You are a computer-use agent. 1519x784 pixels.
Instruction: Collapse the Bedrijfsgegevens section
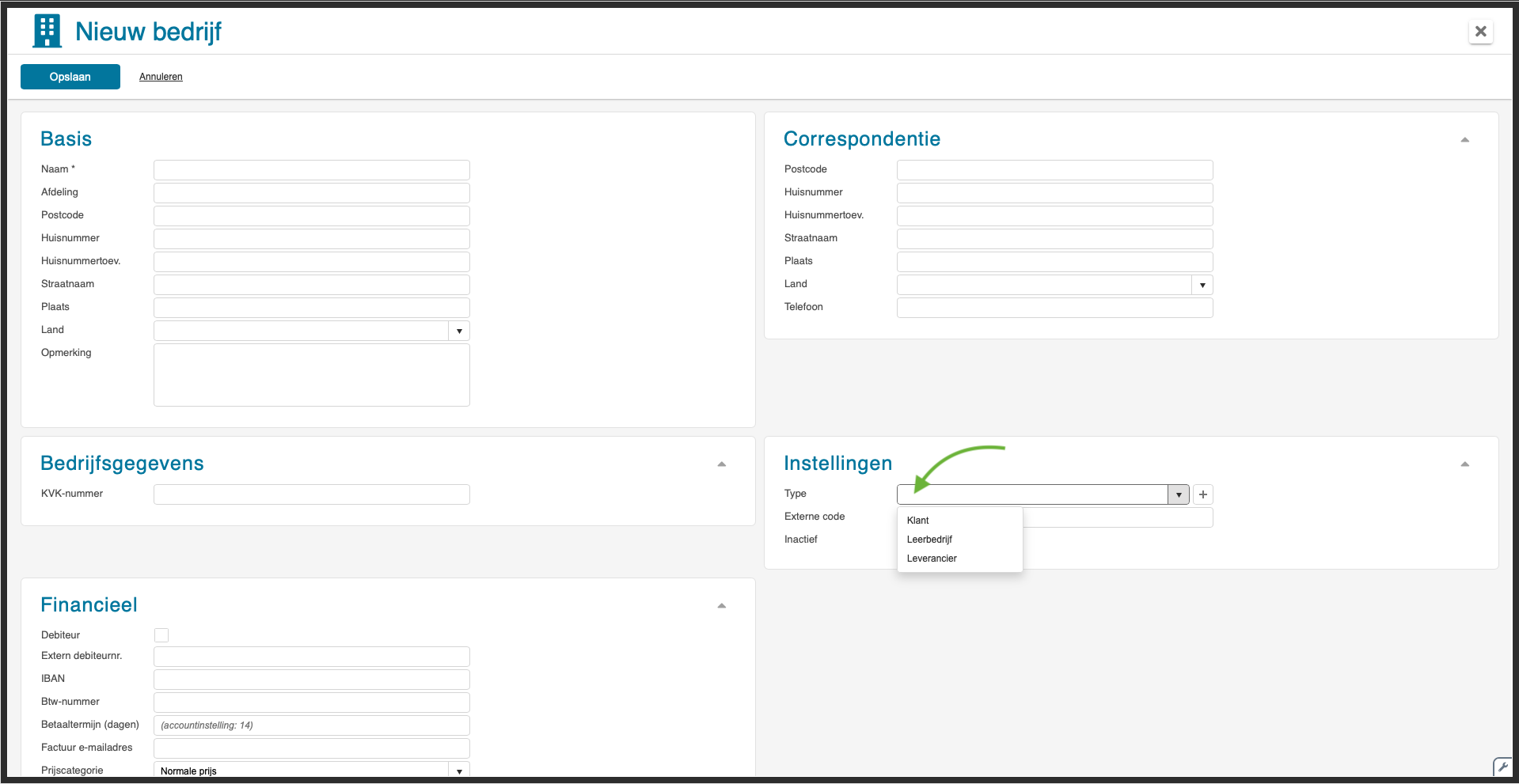721,464
